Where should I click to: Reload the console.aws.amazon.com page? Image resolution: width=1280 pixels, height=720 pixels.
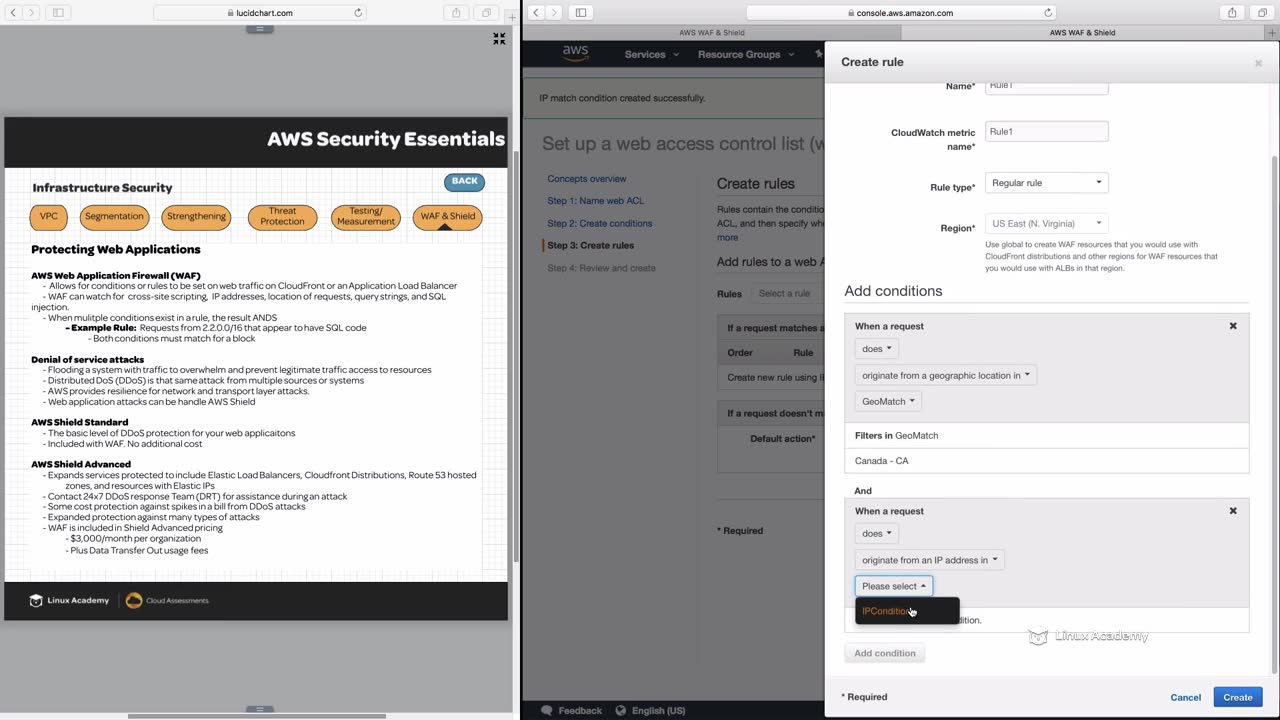tap(1048, 13)
